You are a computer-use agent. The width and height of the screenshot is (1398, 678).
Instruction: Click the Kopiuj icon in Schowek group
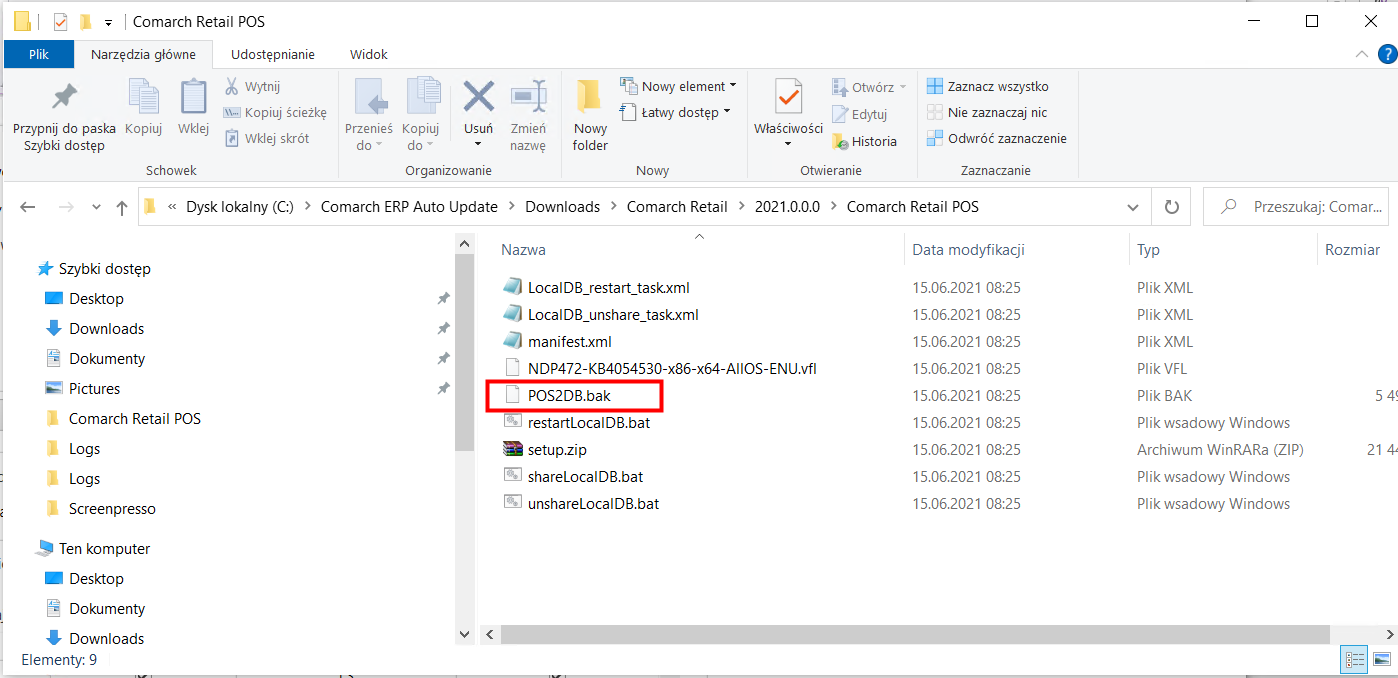(x=144, y=98)
